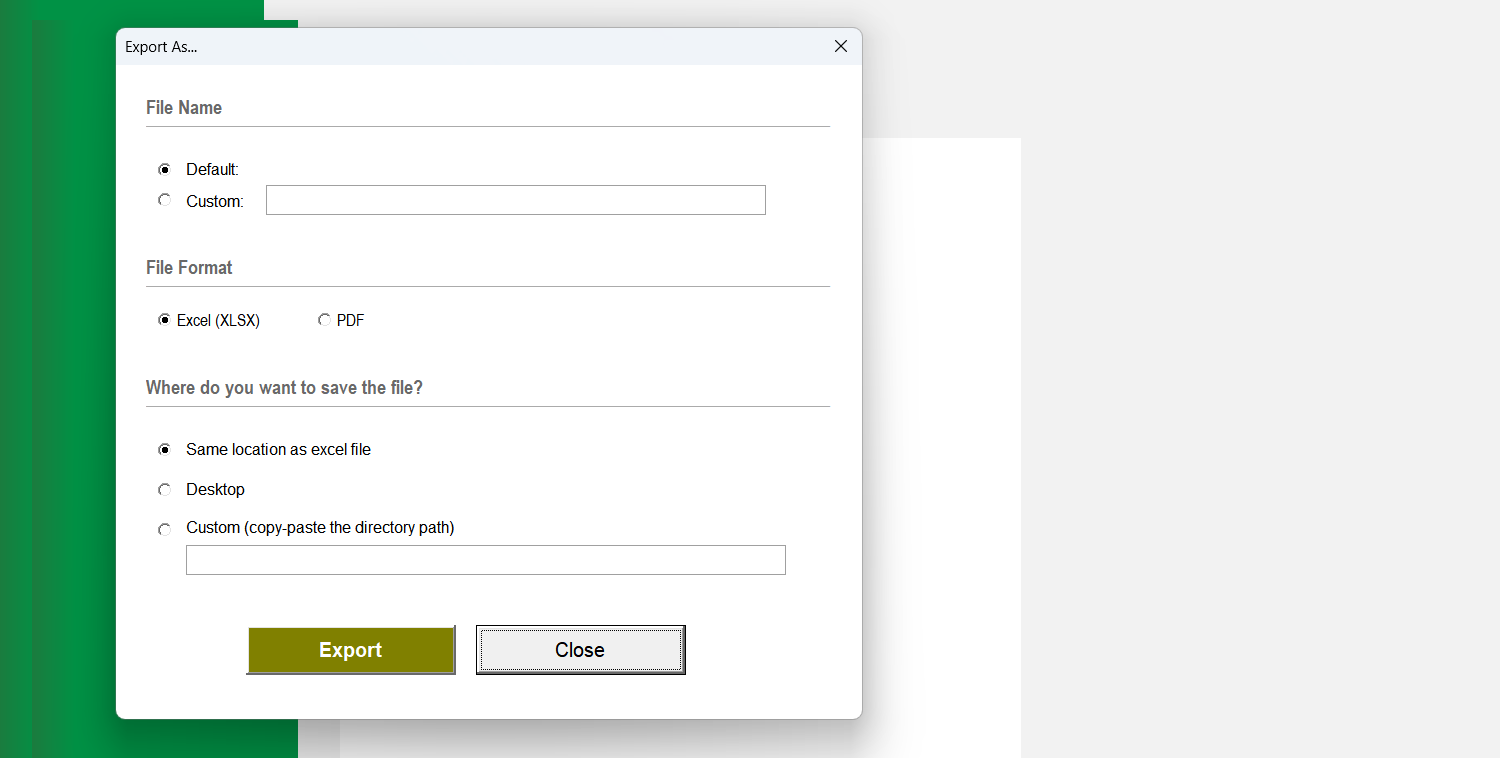Click the Custom file name text field
The height and width of the screenshot is (758, 1500).
coord(515,200)
